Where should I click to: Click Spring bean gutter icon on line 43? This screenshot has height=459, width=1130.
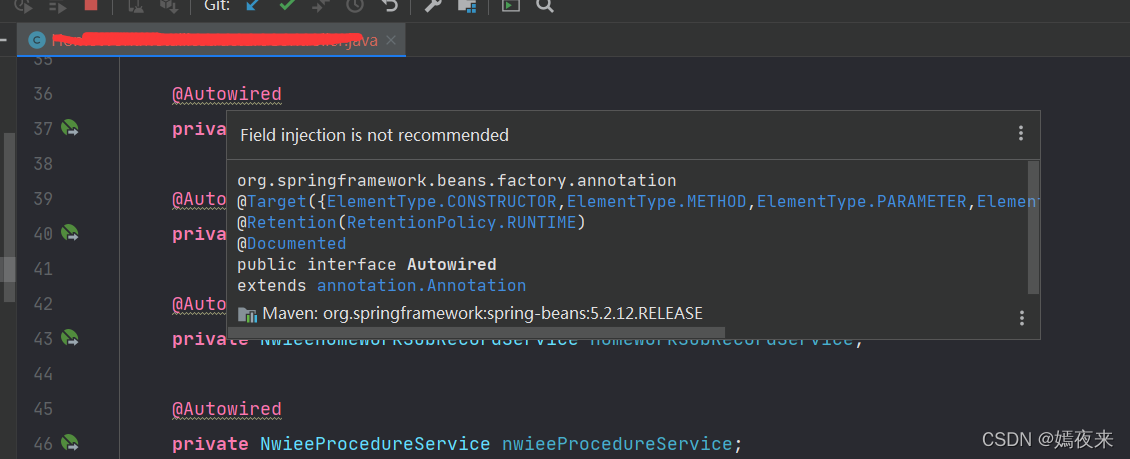[70, 337]
